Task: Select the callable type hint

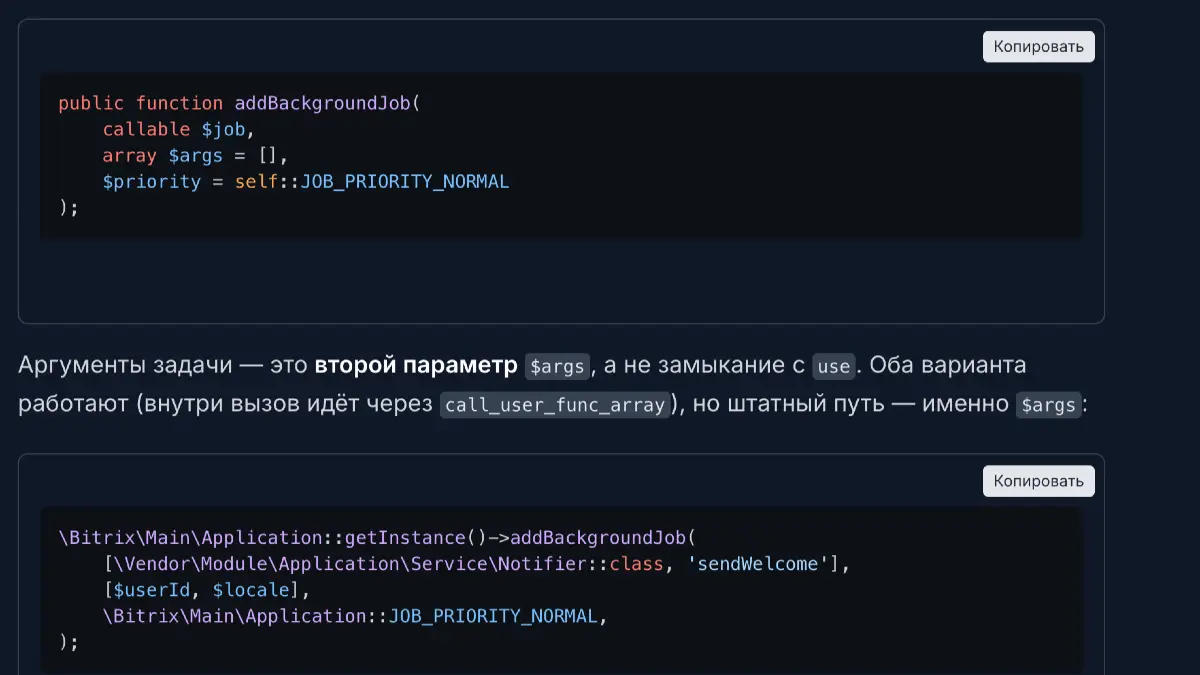Action: [146, 129]
